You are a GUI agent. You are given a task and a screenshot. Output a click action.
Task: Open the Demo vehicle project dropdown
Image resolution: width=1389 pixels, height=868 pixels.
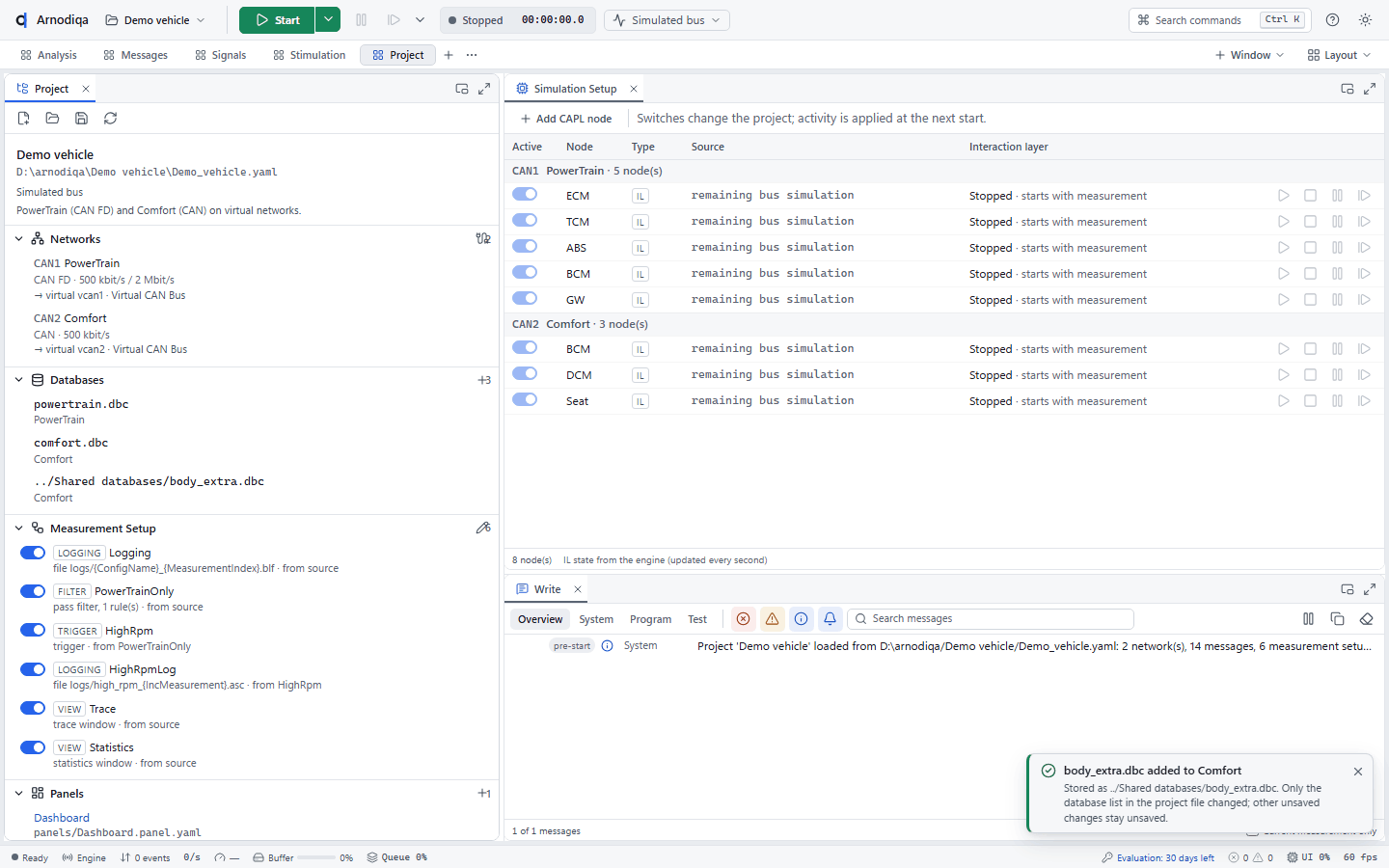155,20
